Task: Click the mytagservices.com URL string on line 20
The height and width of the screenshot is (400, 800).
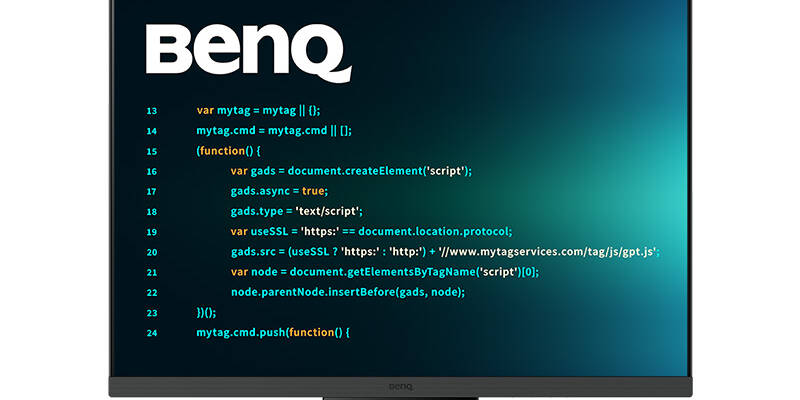Action: tap(549, 252)
